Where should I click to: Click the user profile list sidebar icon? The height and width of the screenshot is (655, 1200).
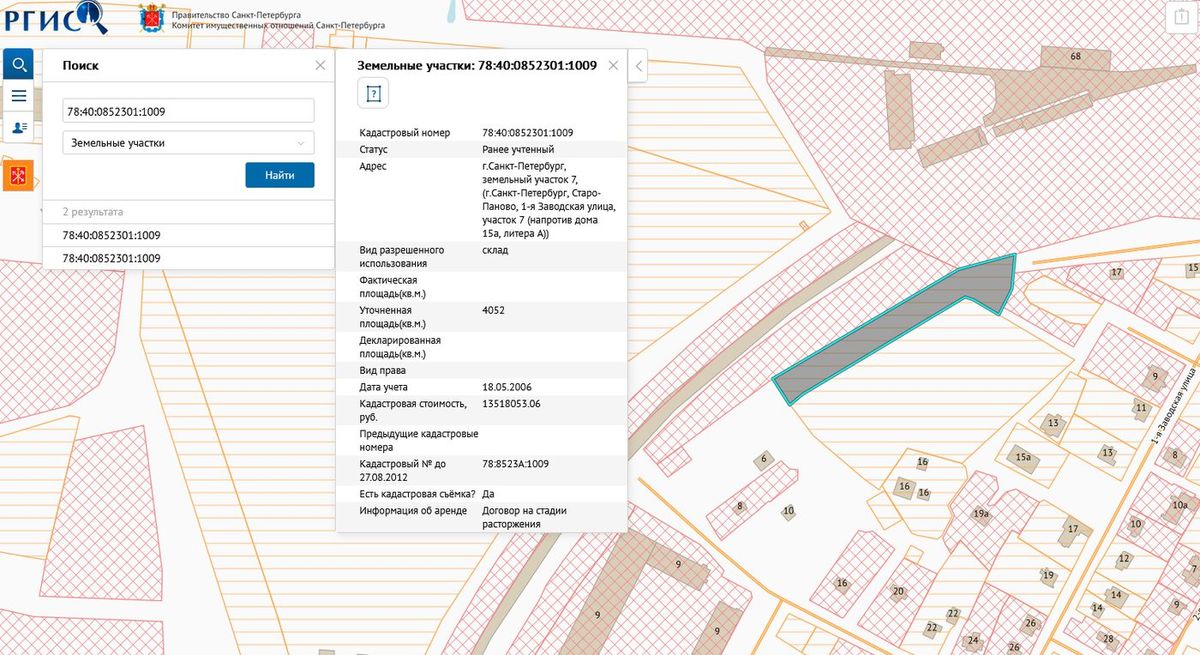pyautogui.click(x=18, y=128)
